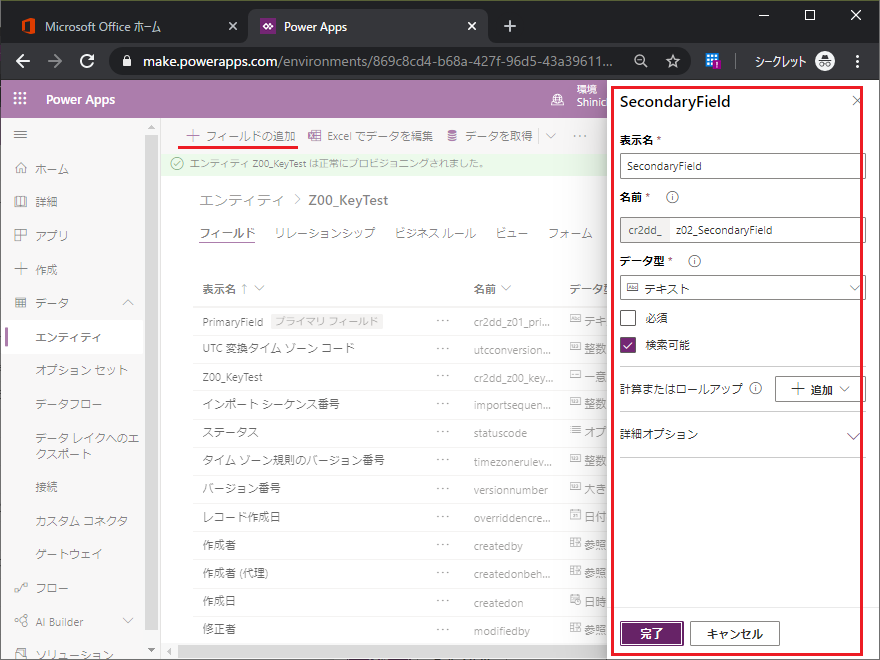Click データを取得 in the toolbar
The image size is (880, 660).
pyautogui.click(x=490, y=136)
